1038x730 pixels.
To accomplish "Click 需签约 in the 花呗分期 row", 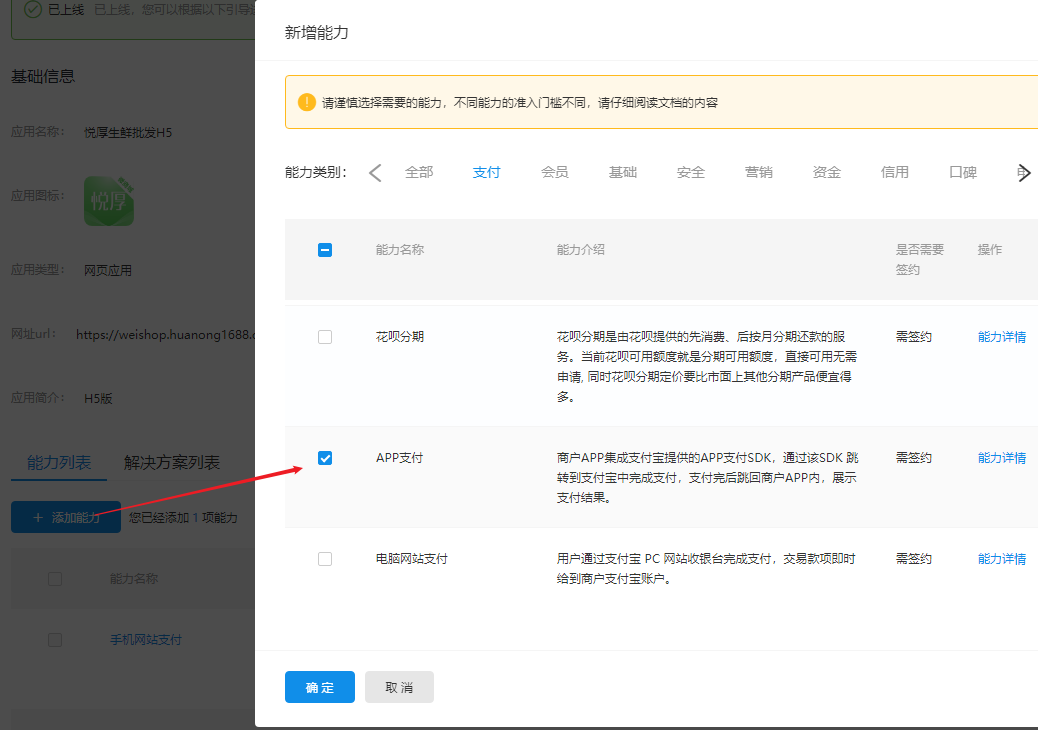I will [914, 337].
